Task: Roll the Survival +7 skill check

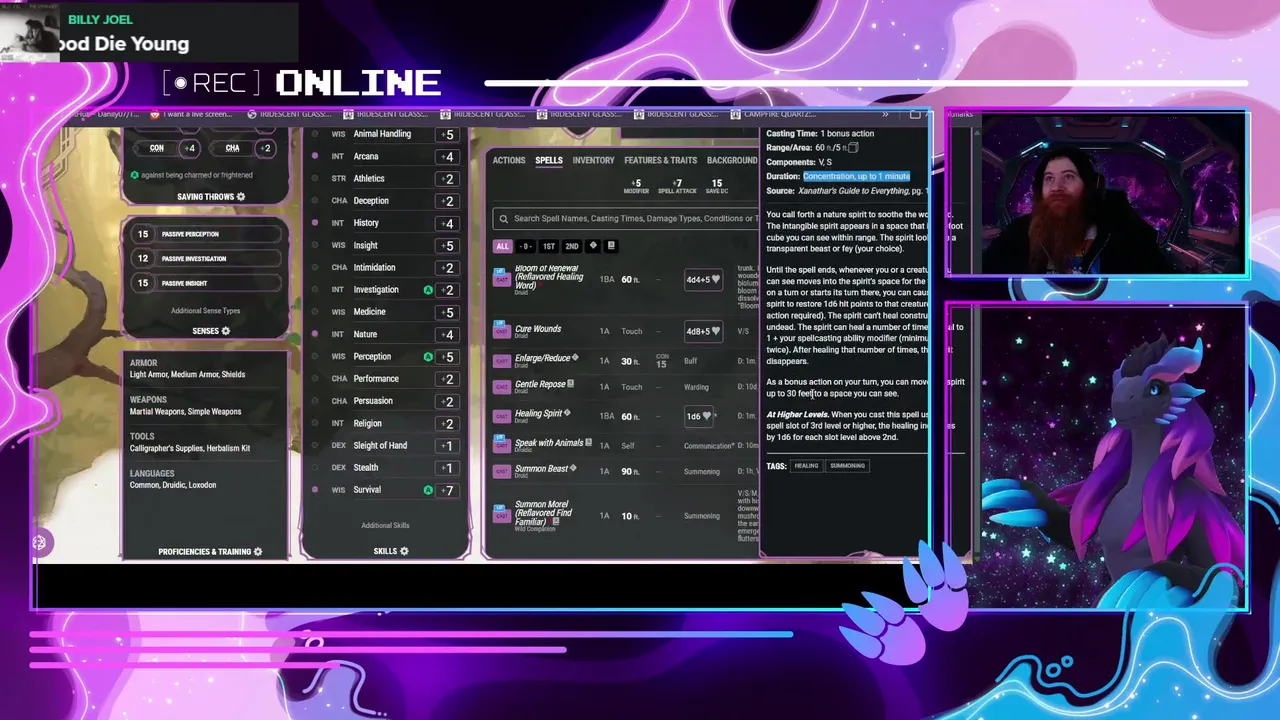Action: (x=448, y=490)
